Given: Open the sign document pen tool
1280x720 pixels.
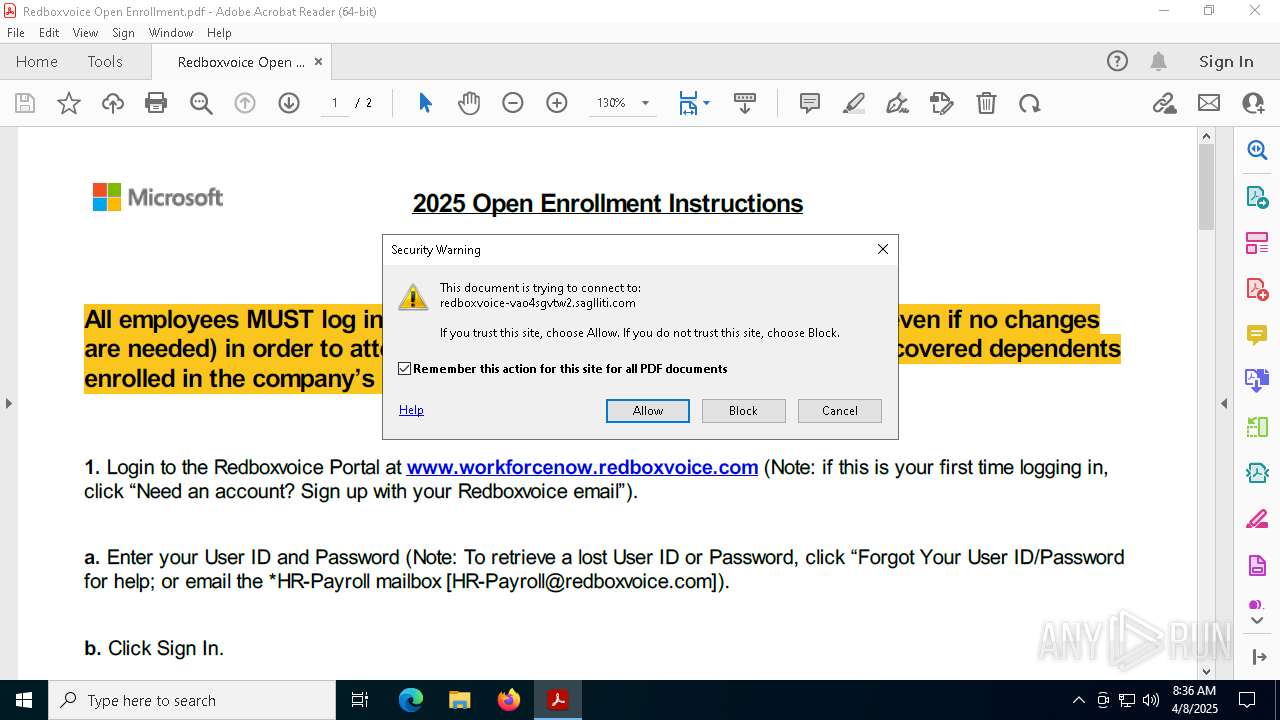Looking at the screenshot, I should [x=898, y=103].
